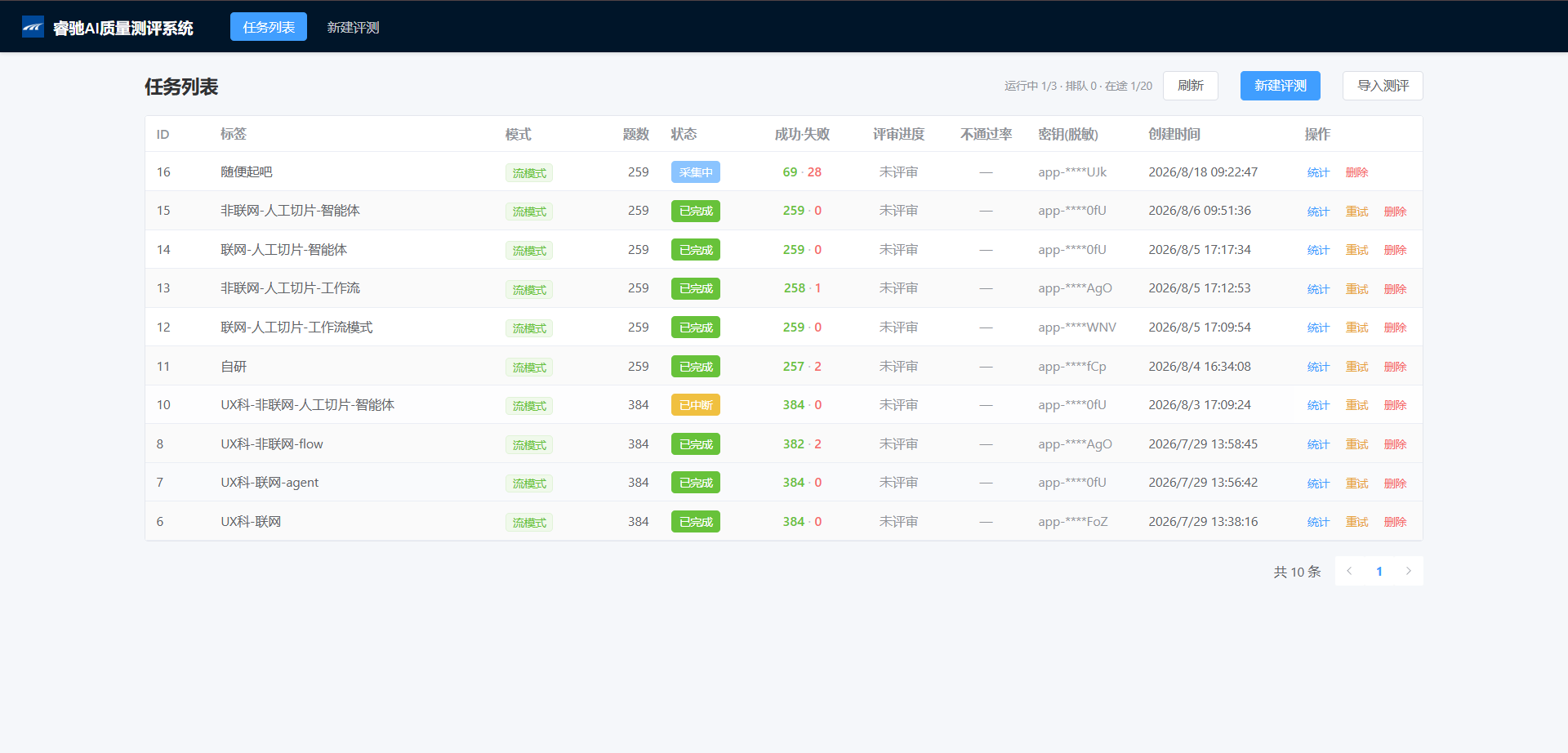Delete task 联网-人工切片-智能体
The image size is (1568, 753).
click(1395, 250)
